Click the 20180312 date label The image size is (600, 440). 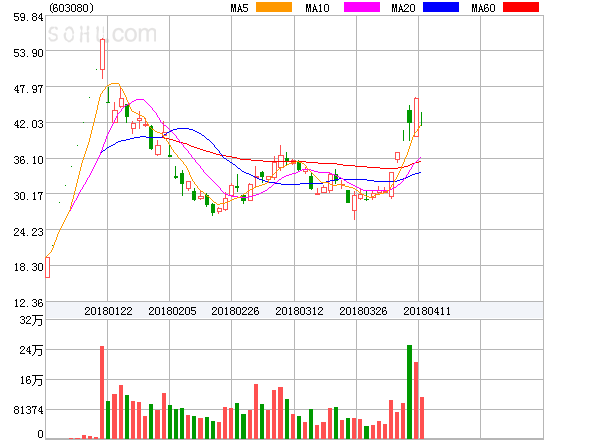click(299, 311)
